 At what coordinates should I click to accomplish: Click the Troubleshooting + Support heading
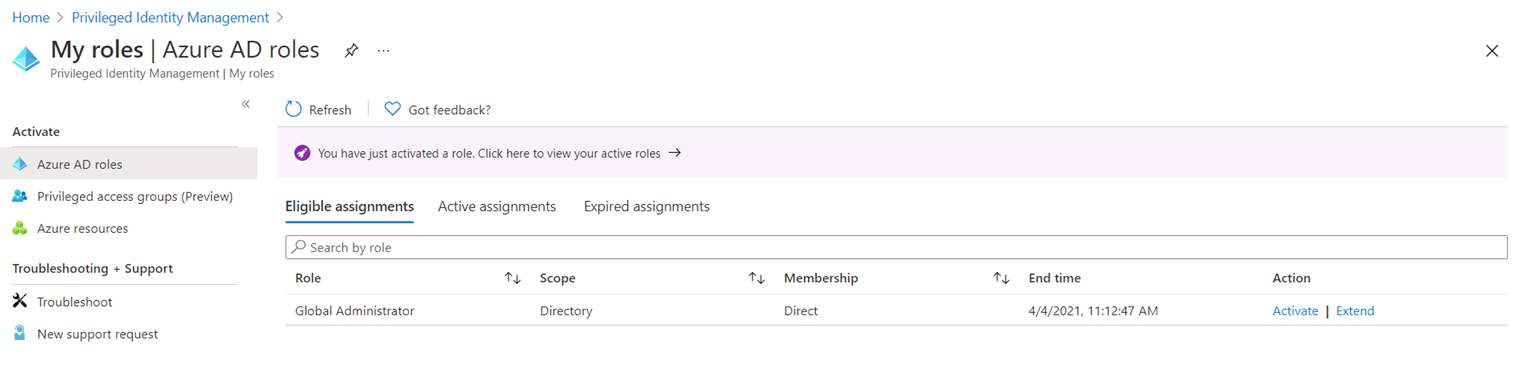point(92,268)
